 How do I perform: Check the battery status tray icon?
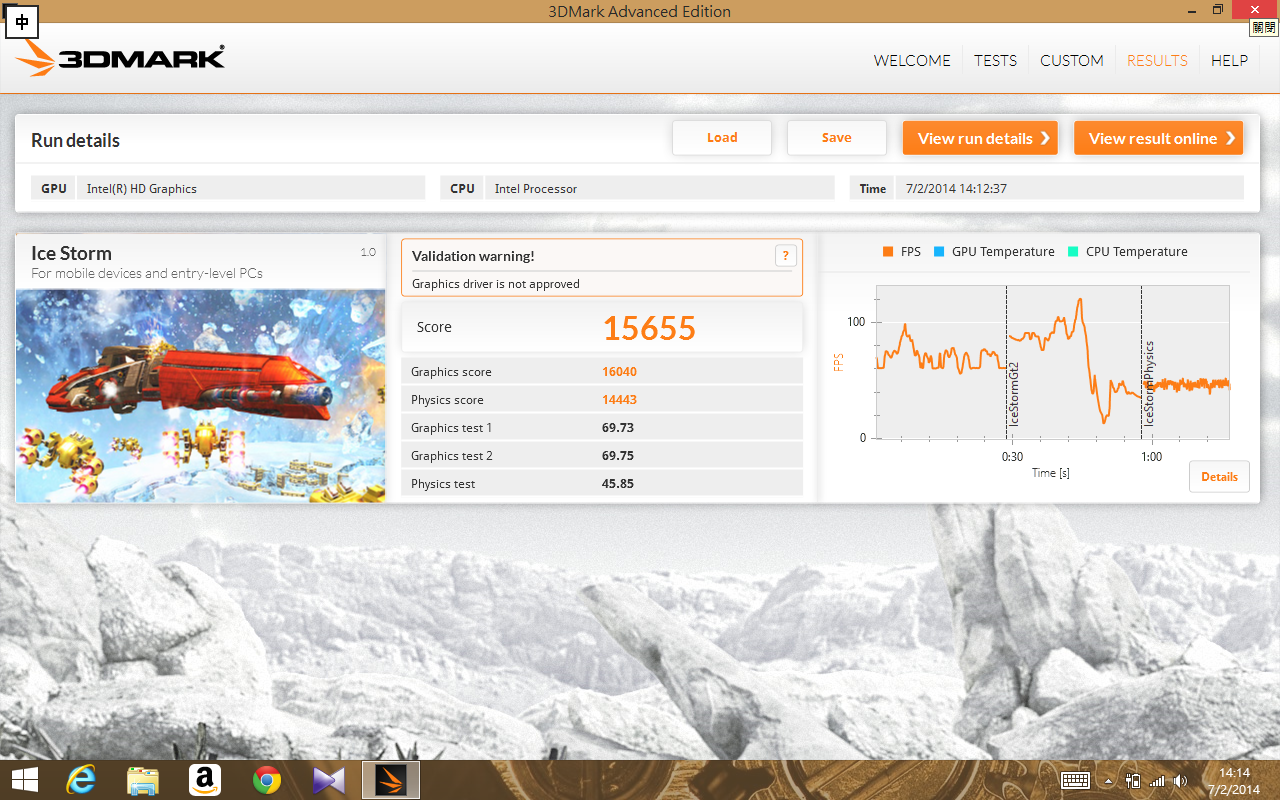tap(1133, 781)
